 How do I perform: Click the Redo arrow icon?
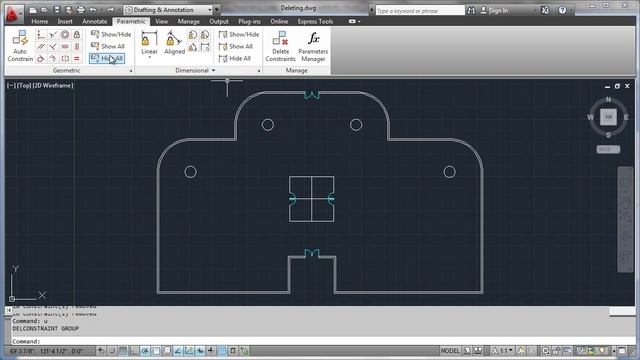point(110,10)
